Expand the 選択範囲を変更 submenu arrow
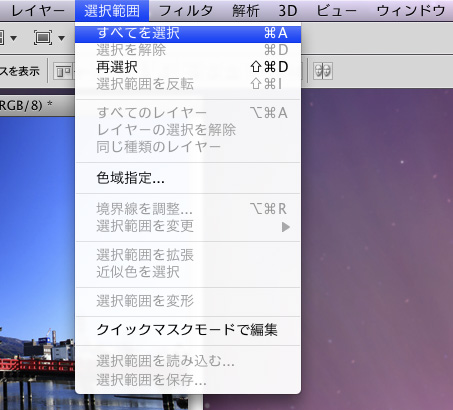Image resolution: width=453 pixels, height=410 pixels. click(x=285, y=227)
